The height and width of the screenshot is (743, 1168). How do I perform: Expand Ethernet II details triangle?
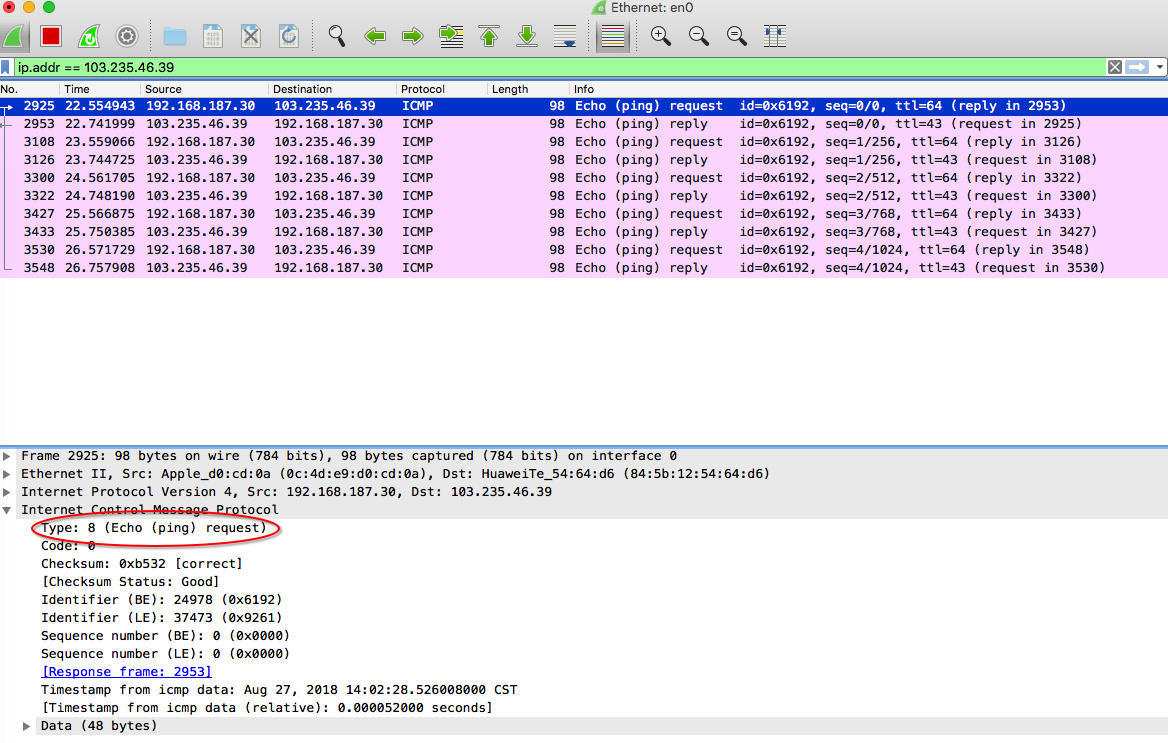point(7,474)
